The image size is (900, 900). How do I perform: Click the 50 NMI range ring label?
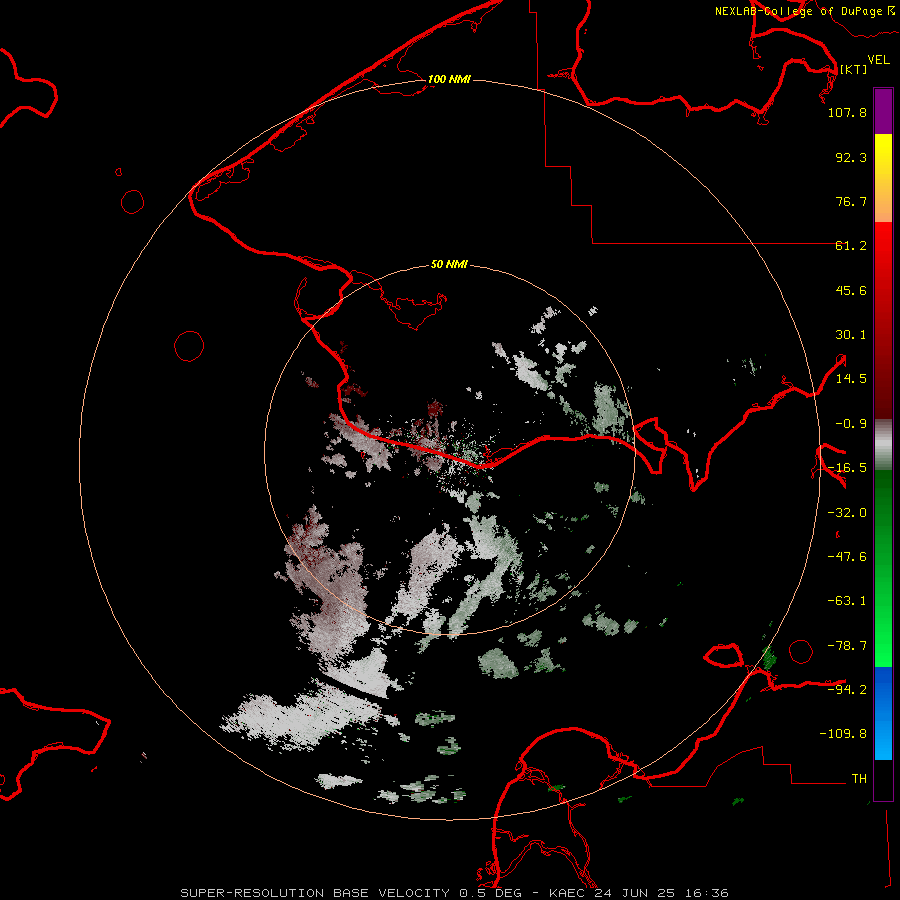click(449, 265)
